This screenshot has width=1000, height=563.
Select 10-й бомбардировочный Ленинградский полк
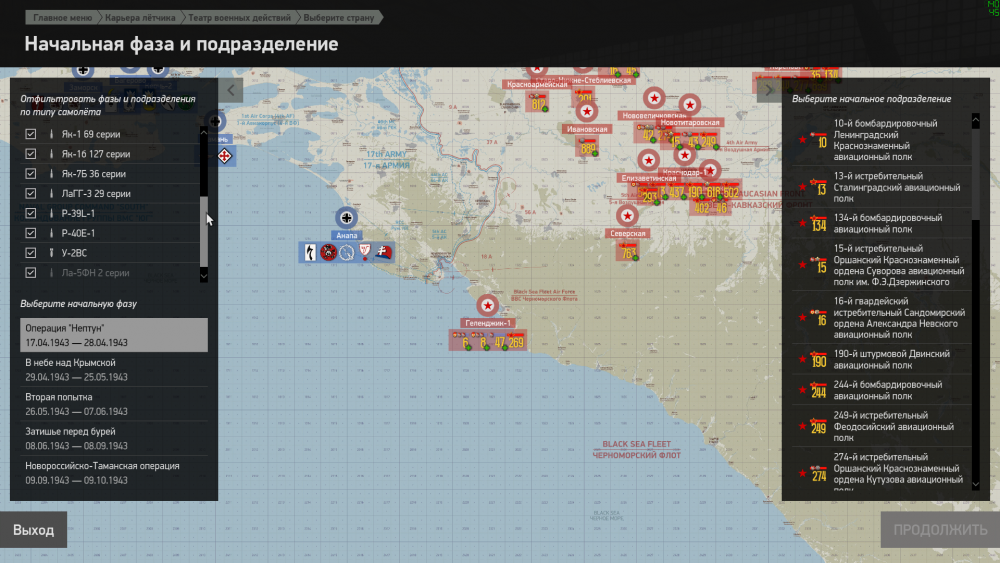pos(882,140)
